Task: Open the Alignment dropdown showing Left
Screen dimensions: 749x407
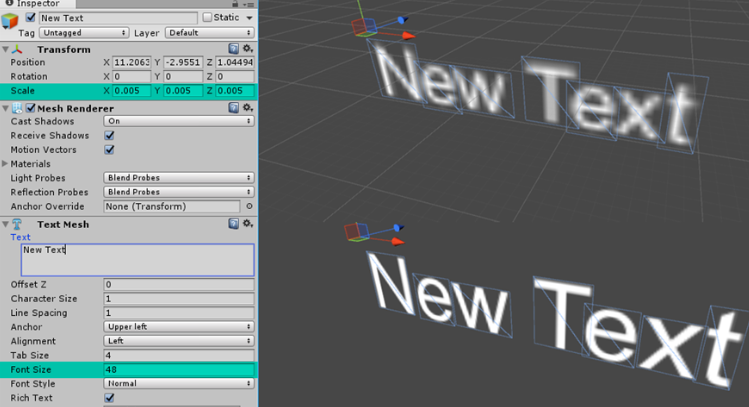Action: pyautogui.click(x=179, y=341)
